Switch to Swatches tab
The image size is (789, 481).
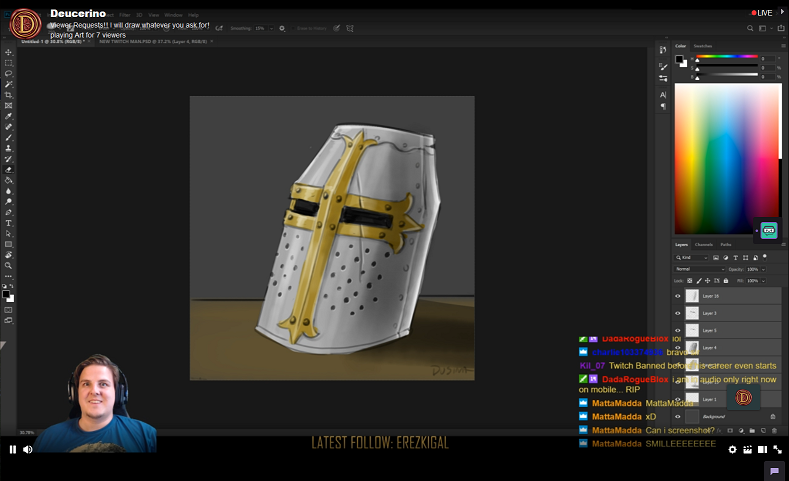point(702,46)
